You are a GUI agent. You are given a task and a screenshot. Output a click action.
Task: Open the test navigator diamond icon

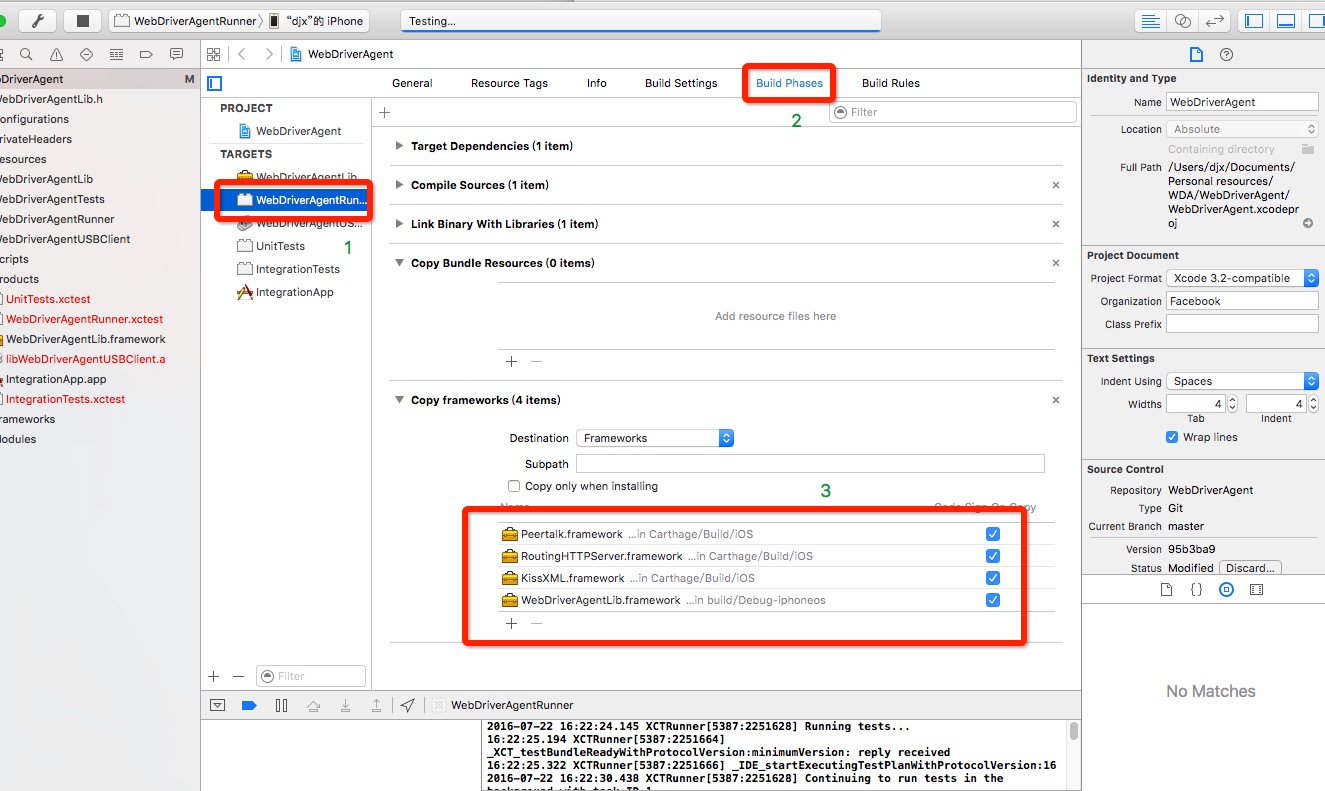(86, 54)
